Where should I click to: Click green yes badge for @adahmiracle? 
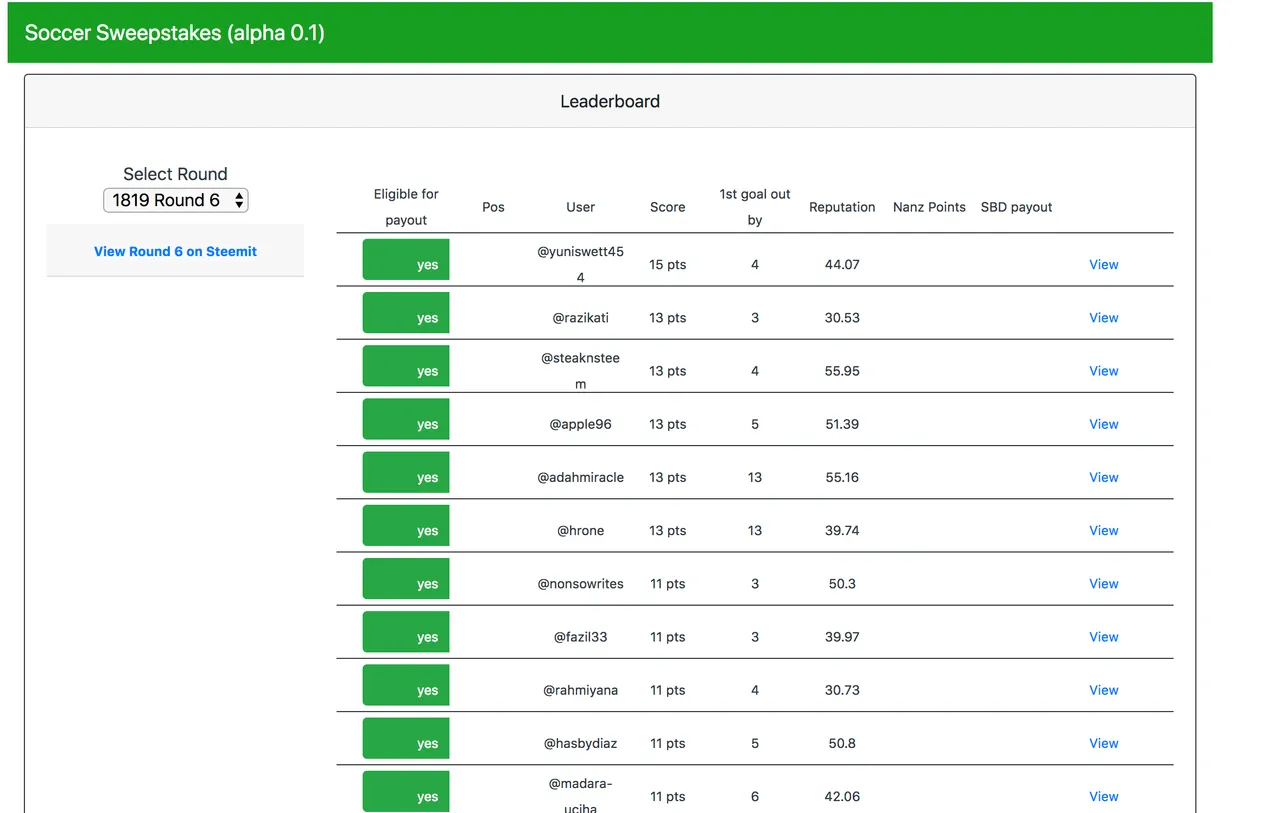point(406,472)
